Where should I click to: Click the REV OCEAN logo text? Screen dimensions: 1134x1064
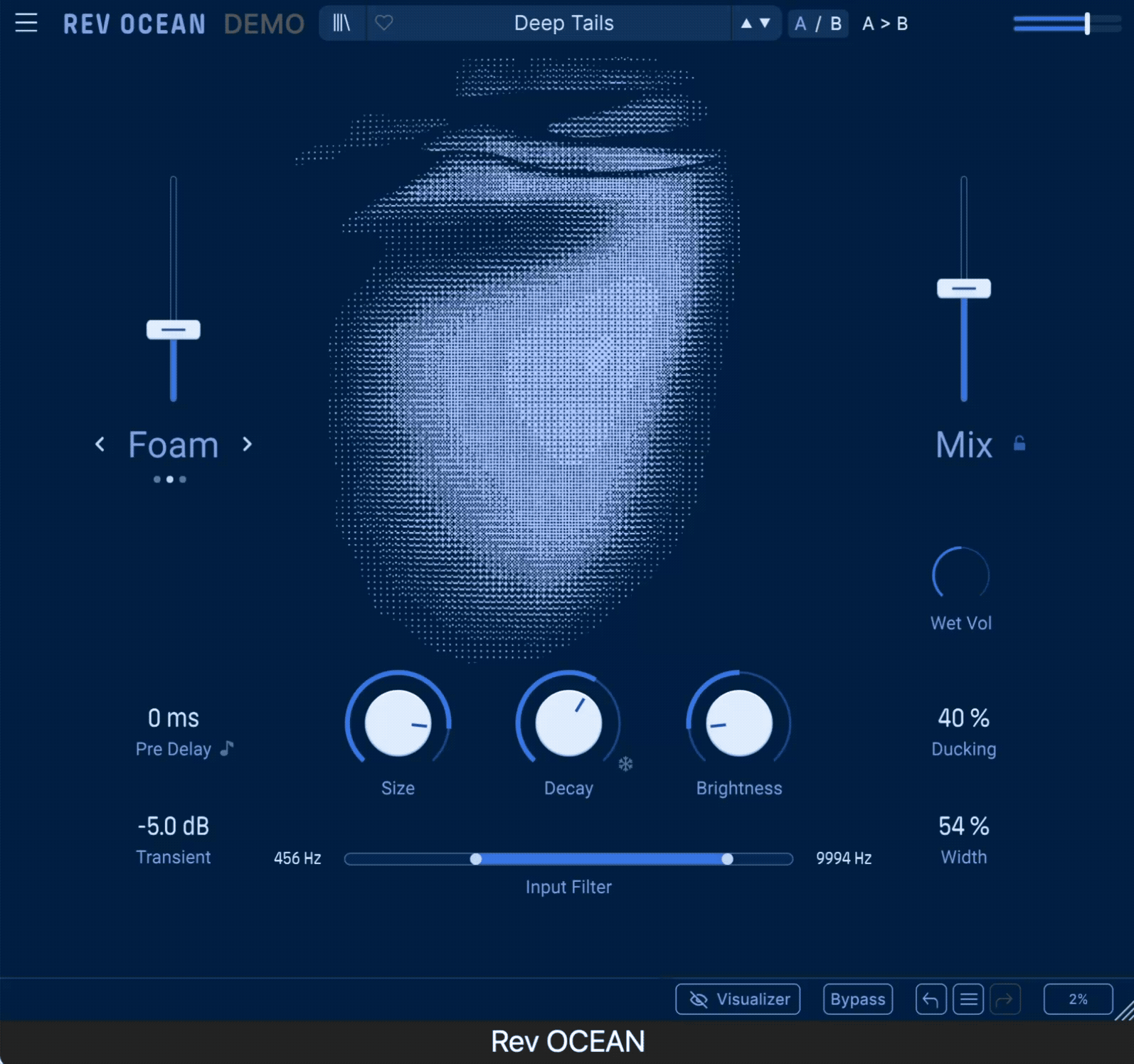[134, 24]
